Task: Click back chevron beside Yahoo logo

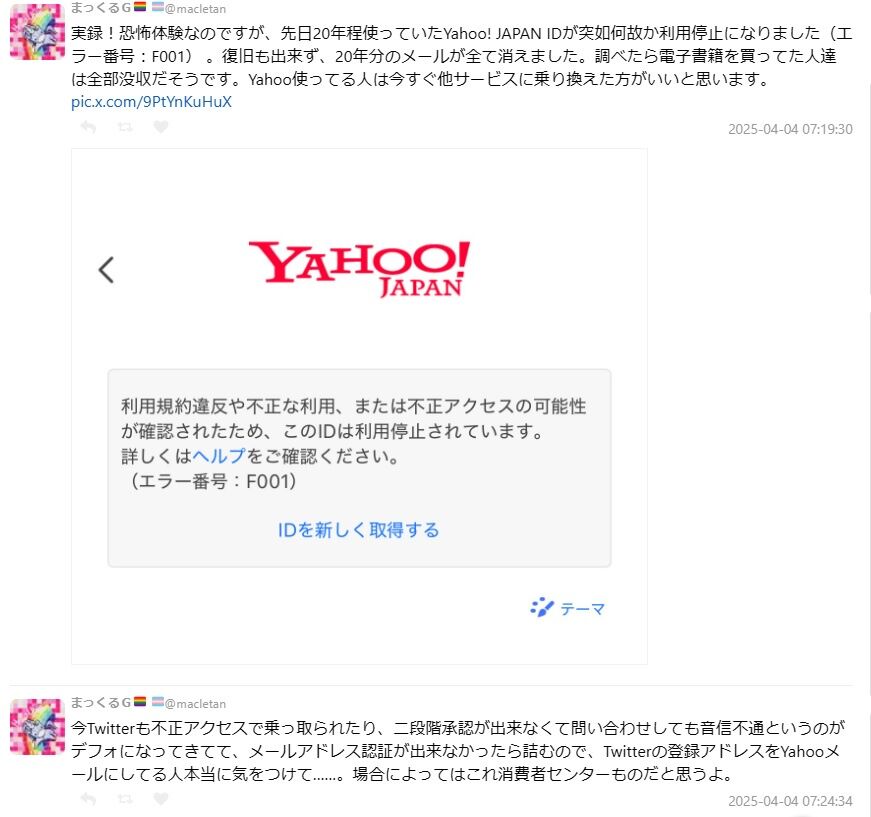Action: point(106,270)
